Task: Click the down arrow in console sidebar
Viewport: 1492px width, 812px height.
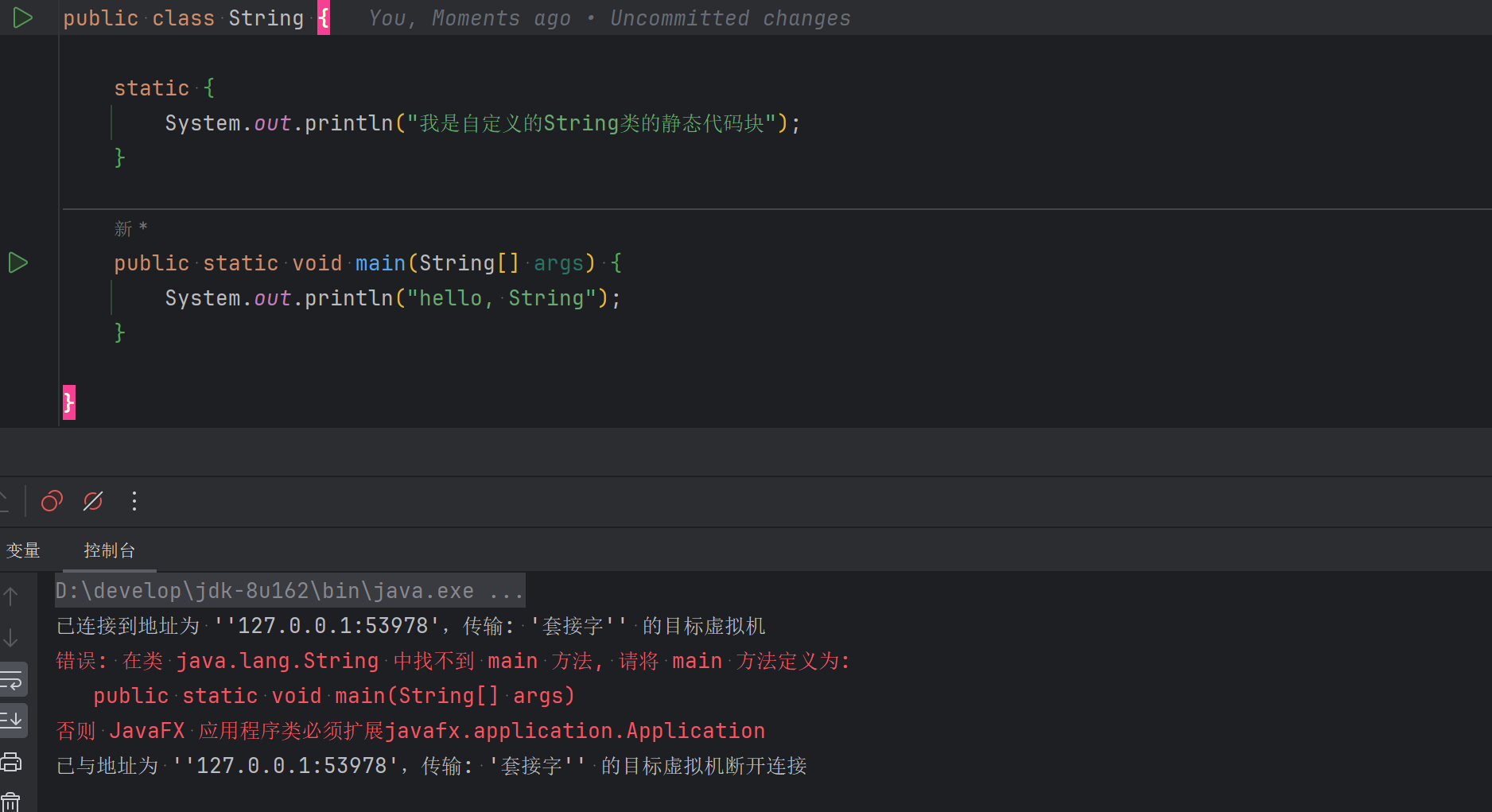Action: [11, 637]
